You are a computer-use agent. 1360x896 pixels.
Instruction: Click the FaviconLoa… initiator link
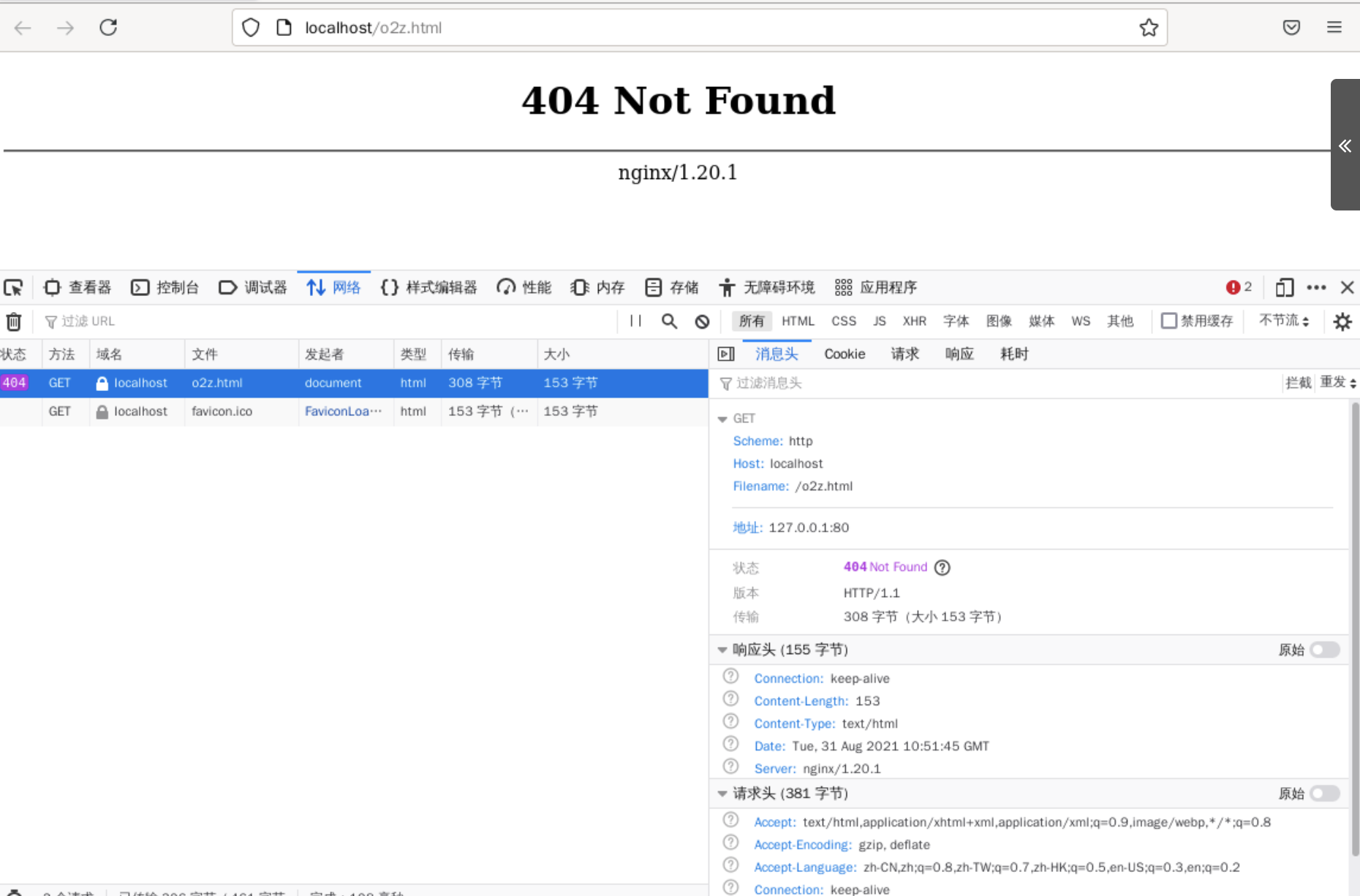343,411
